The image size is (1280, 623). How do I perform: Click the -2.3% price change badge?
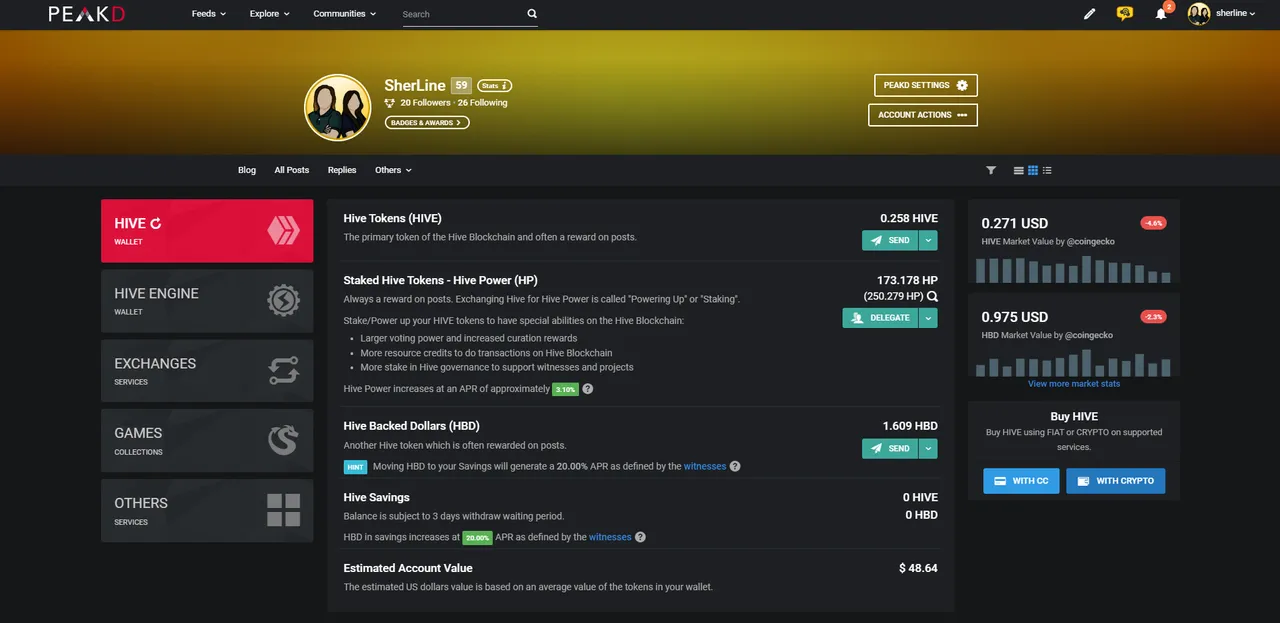pyautogui.click(x=1153, y=317)
